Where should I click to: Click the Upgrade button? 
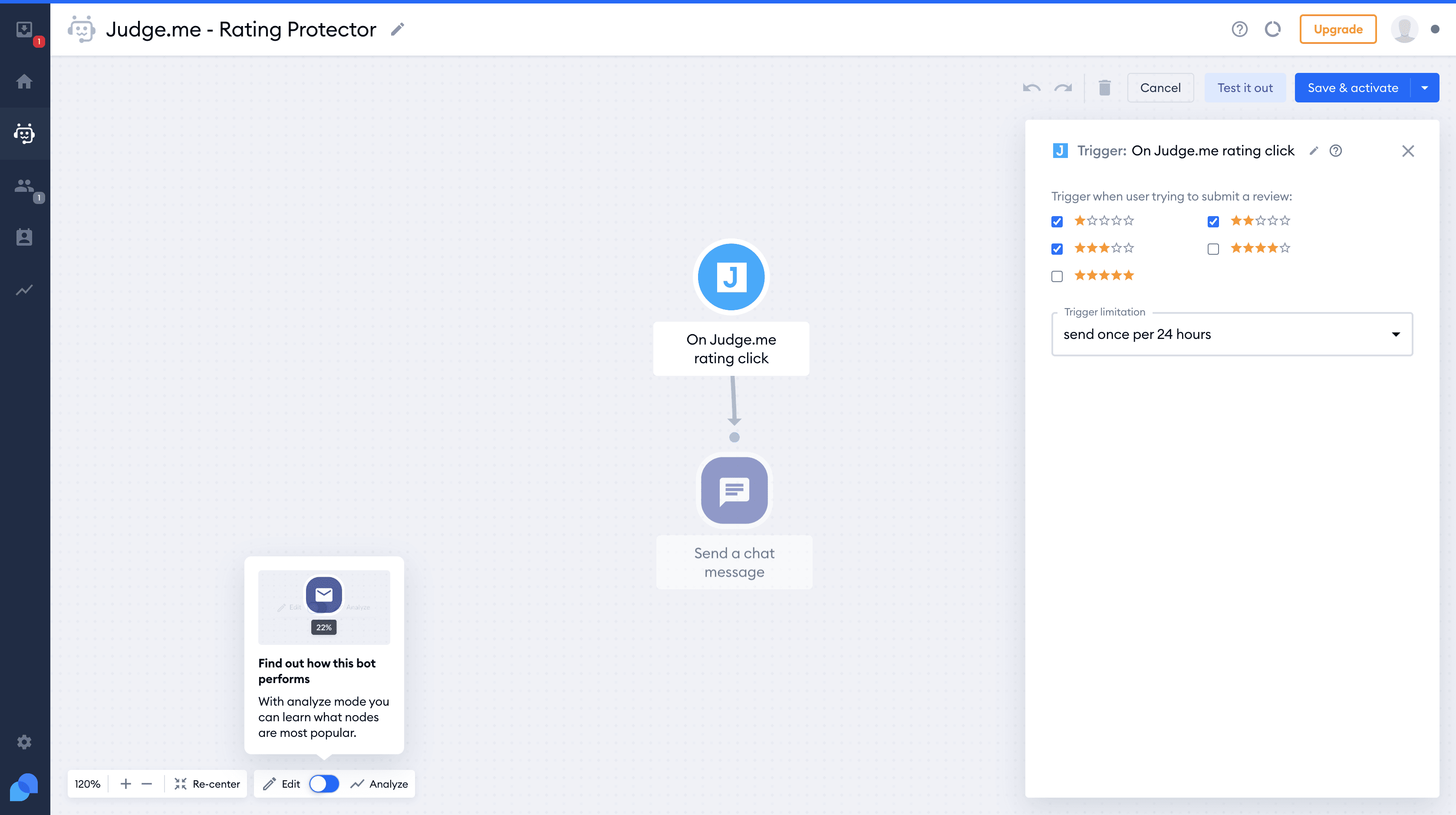[x=1337, y=30]
